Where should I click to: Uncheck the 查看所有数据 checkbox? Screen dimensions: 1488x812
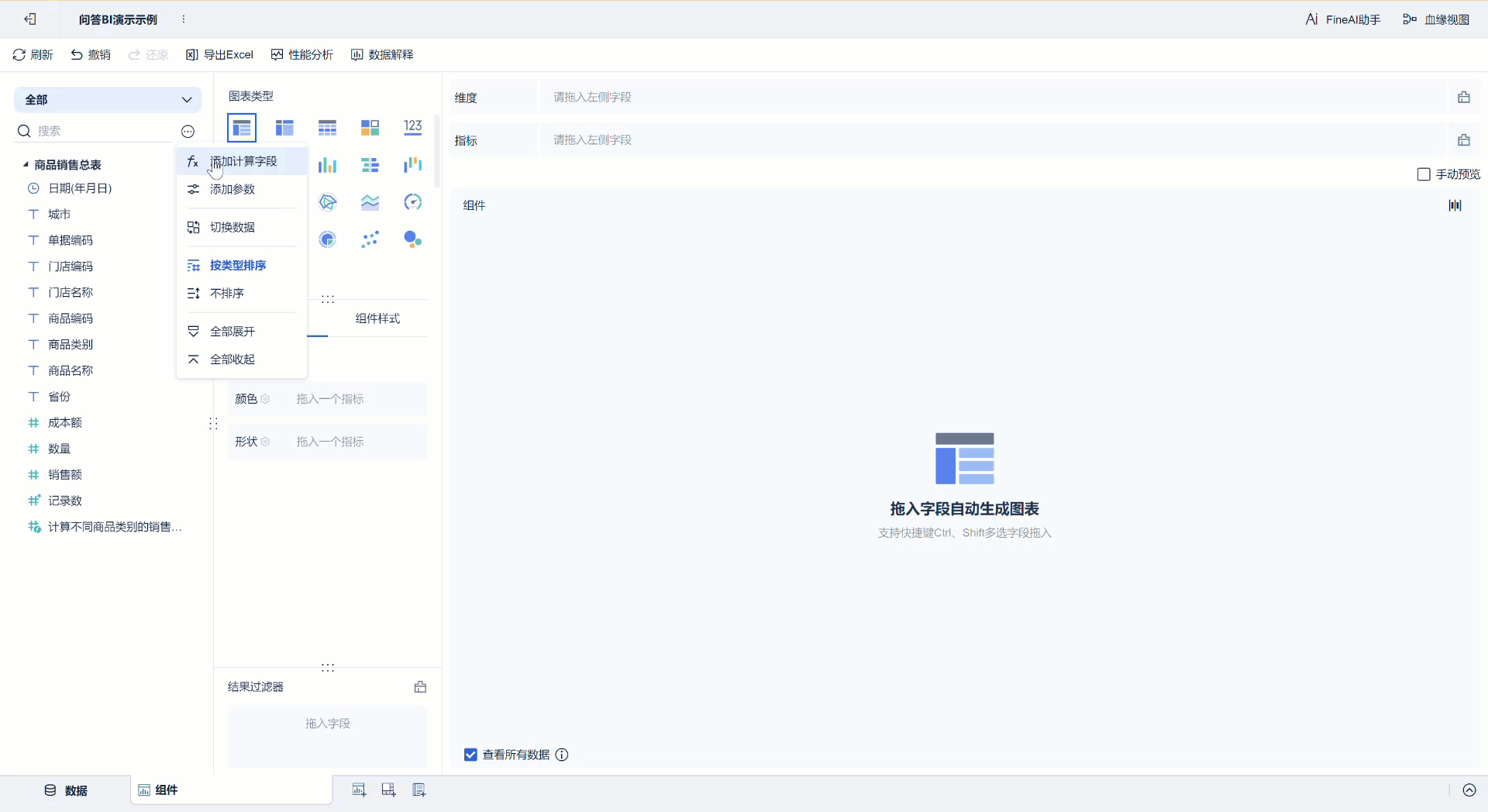470,754
